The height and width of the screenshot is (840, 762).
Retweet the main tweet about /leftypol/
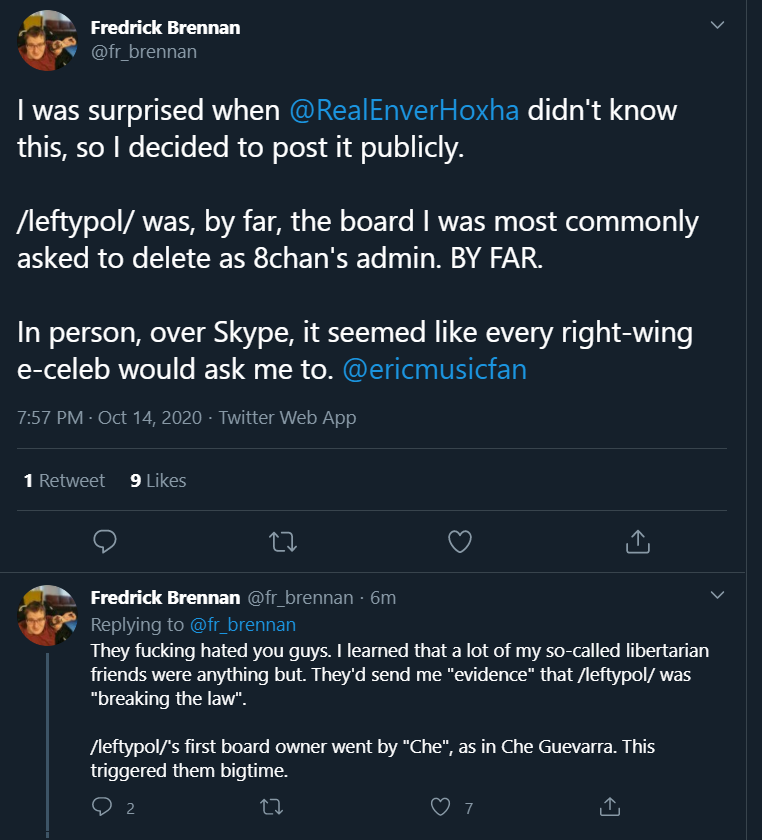[x=282, y=542]
